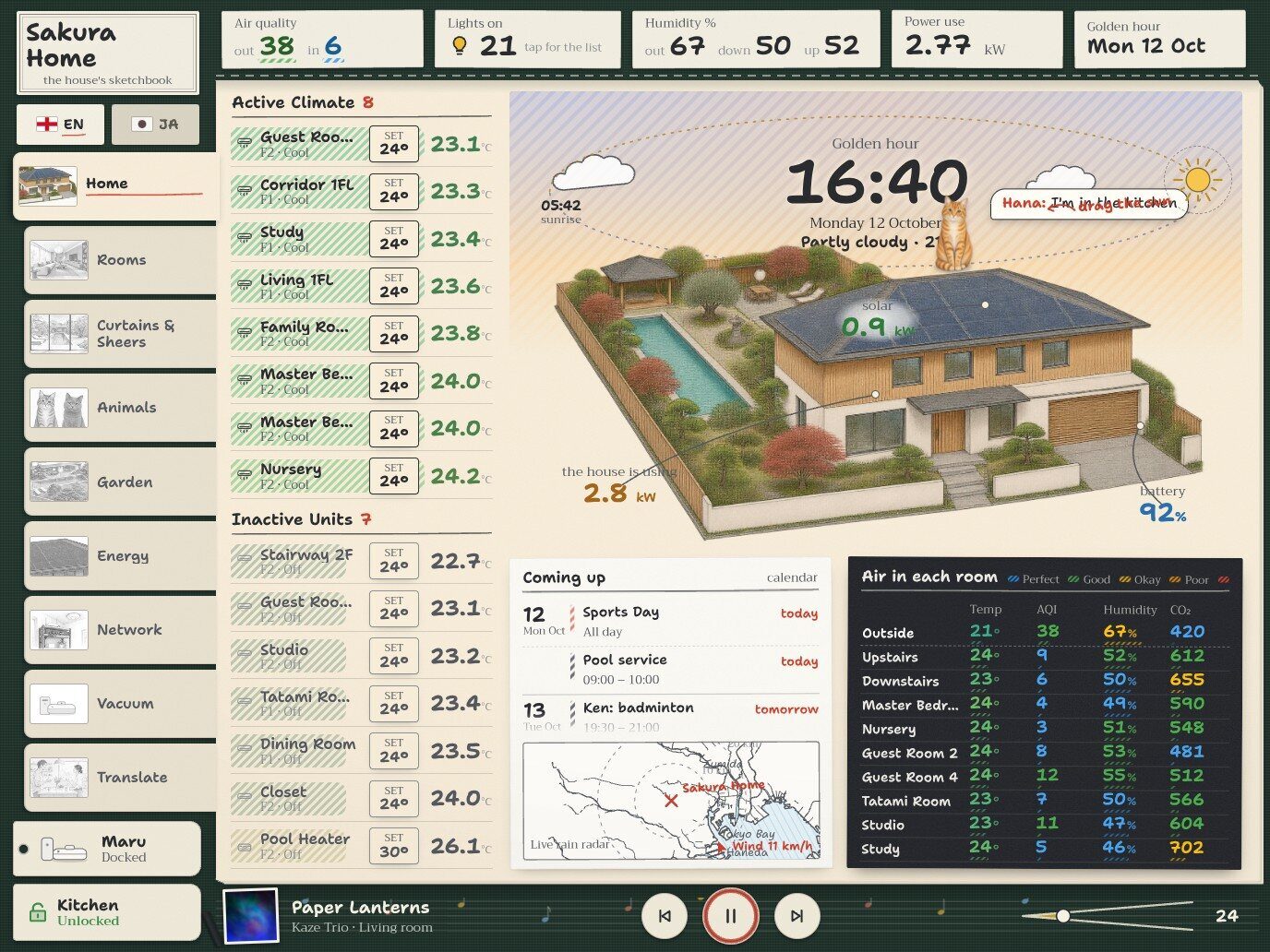Open the Translate page thumbnail icon
The image size is (1270, 952).
[x=59, y=778]
